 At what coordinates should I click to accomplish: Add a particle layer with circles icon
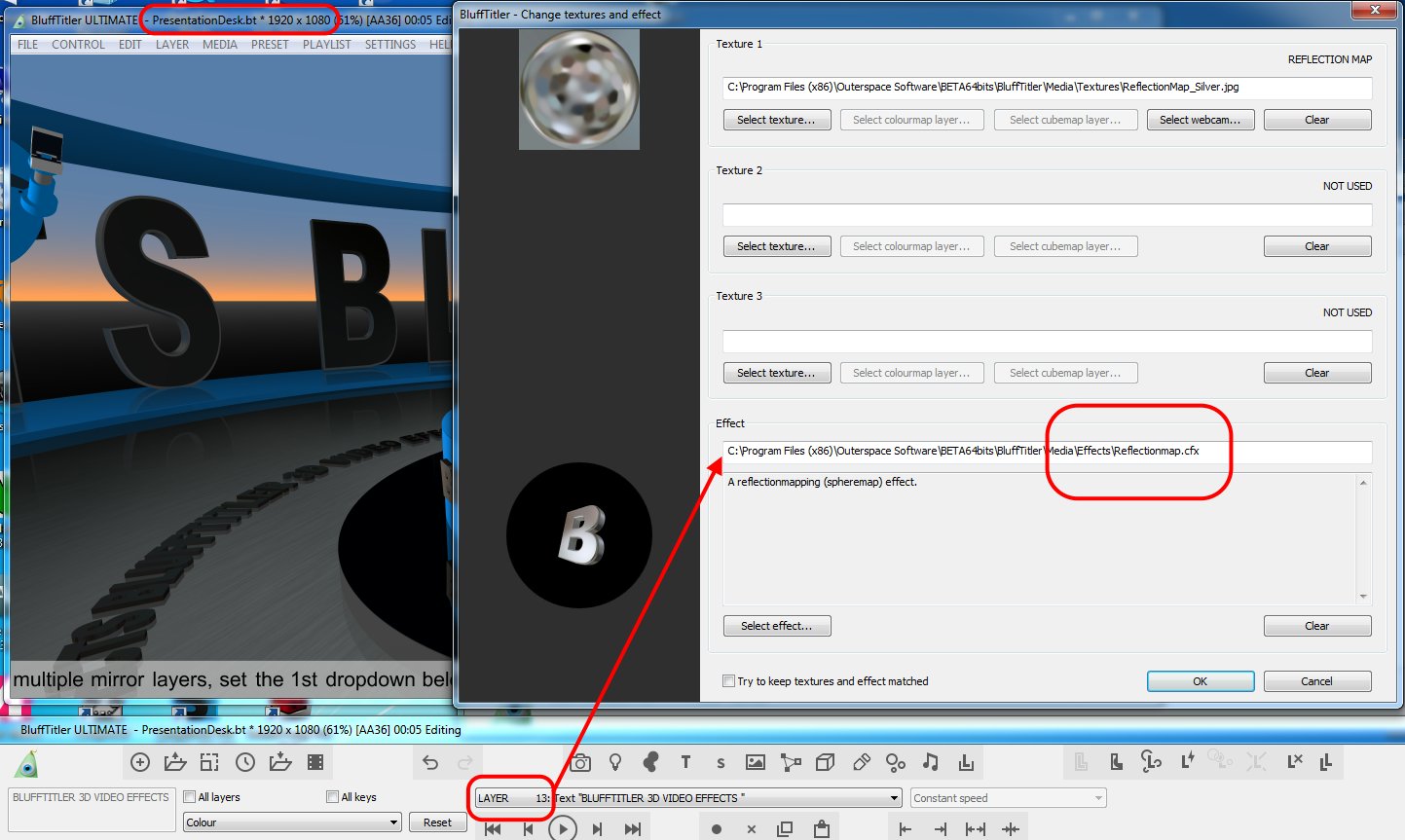(896, 762)
